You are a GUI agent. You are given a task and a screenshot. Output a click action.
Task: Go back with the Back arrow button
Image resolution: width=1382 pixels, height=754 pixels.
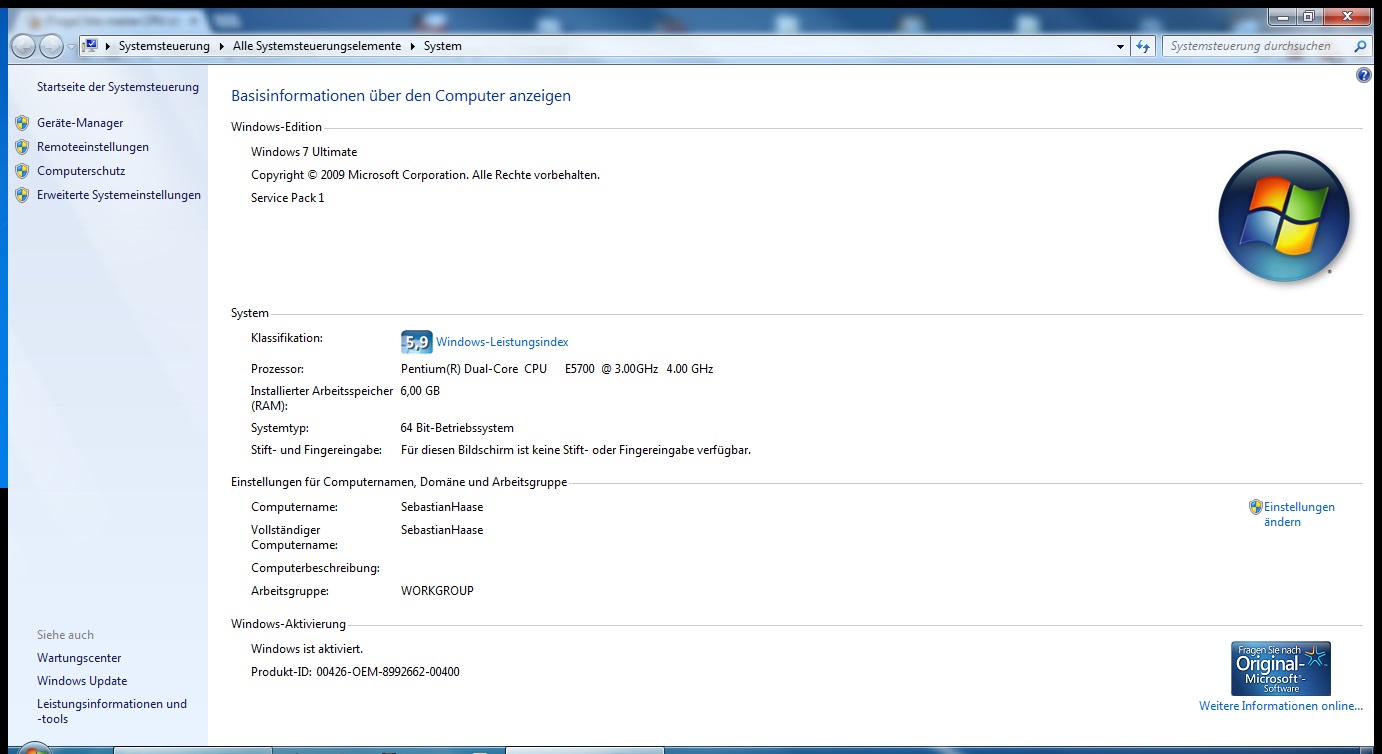(23, 46)
